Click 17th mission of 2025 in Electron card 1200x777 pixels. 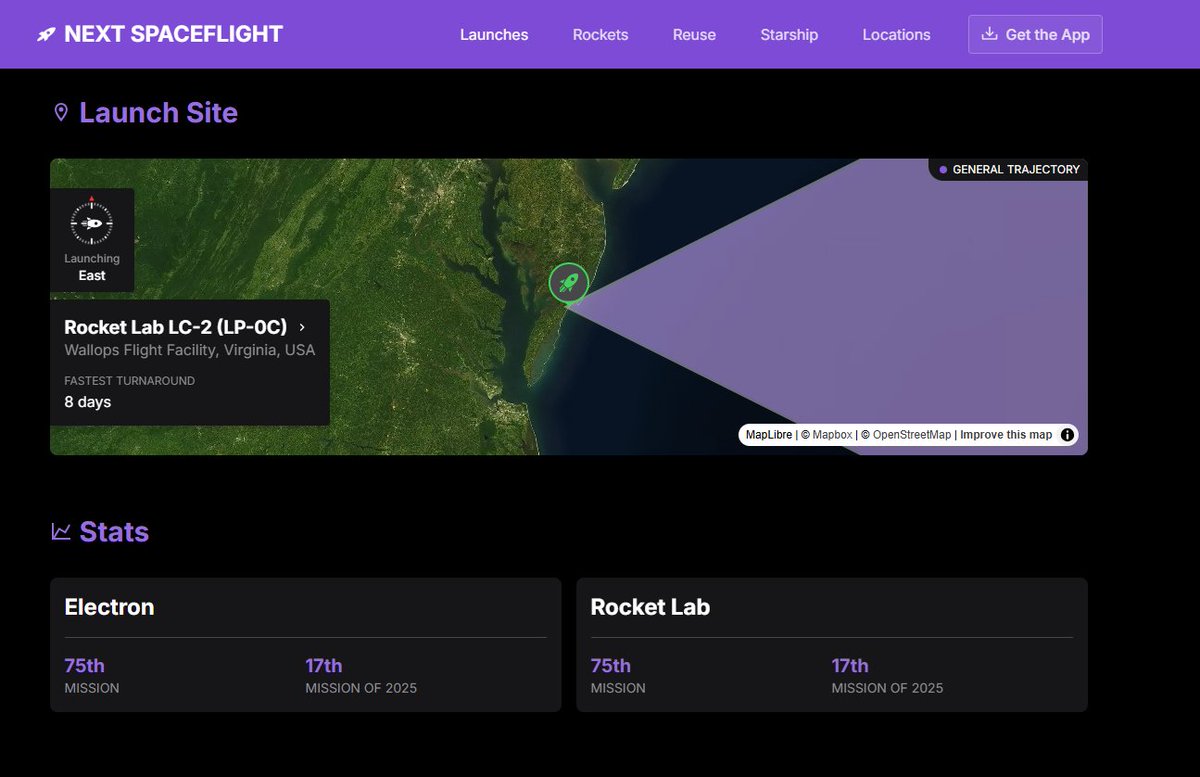click(x=324, y=666)
